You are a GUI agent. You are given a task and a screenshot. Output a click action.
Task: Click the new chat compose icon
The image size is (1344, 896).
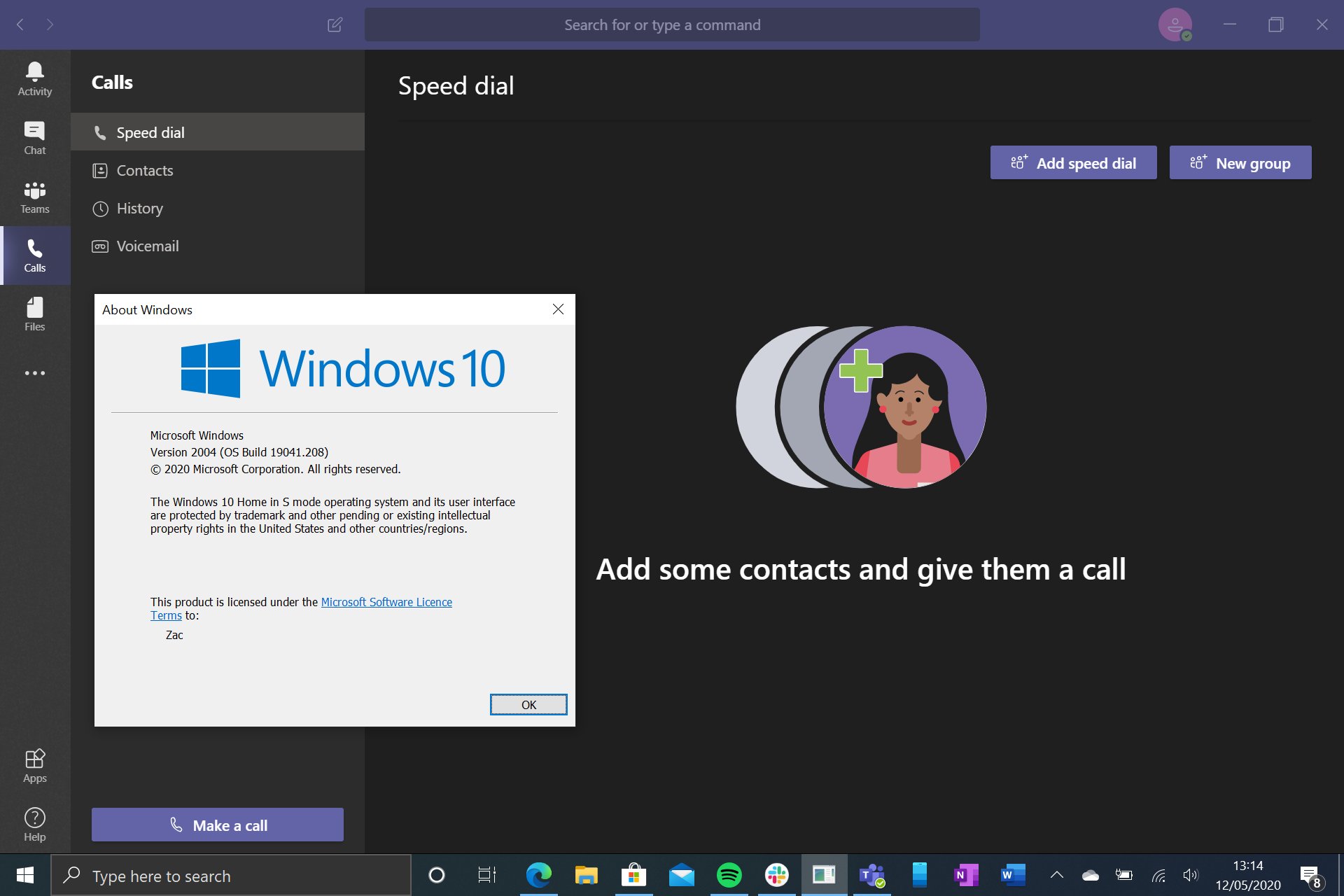(335, 25)
